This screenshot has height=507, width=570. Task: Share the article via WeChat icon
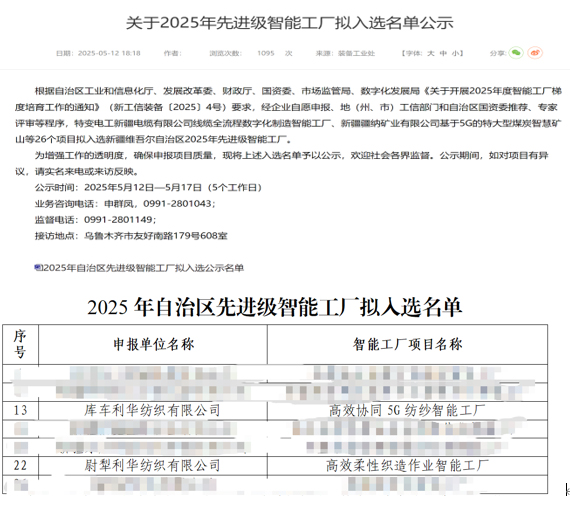point(516,53)
